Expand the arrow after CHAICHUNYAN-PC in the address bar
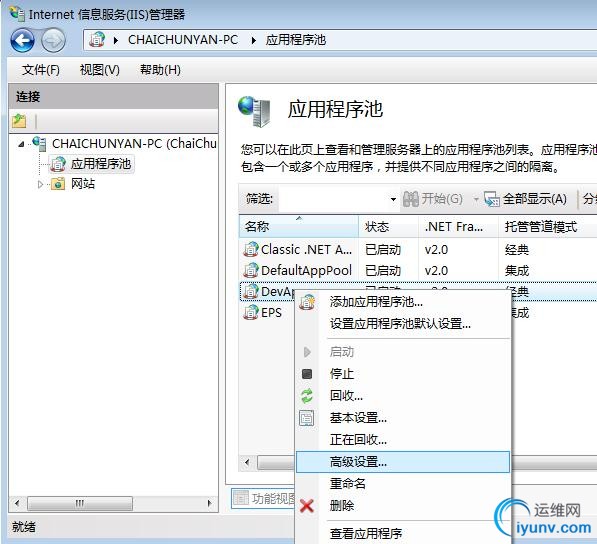597x544 pixels. pos(254,40)
